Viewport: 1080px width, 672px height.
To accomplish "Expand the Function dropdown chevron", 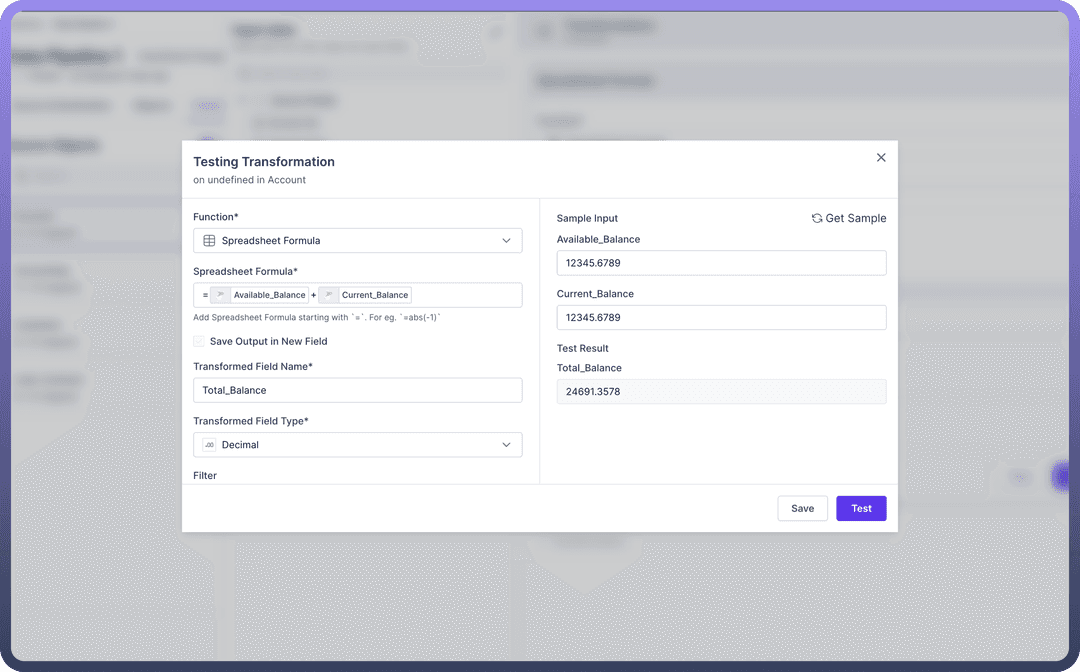I will 506,241.
